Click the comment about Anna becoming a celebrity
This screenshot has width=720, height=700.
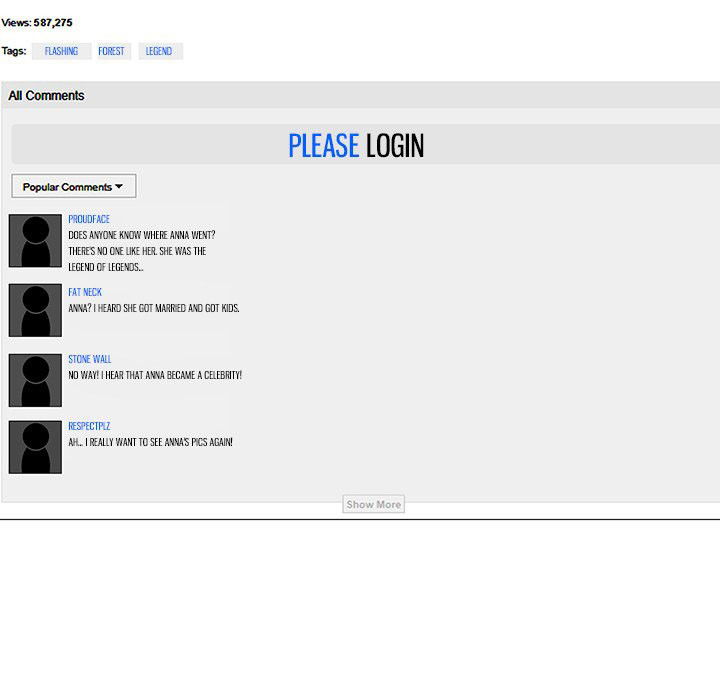(155, 375)
